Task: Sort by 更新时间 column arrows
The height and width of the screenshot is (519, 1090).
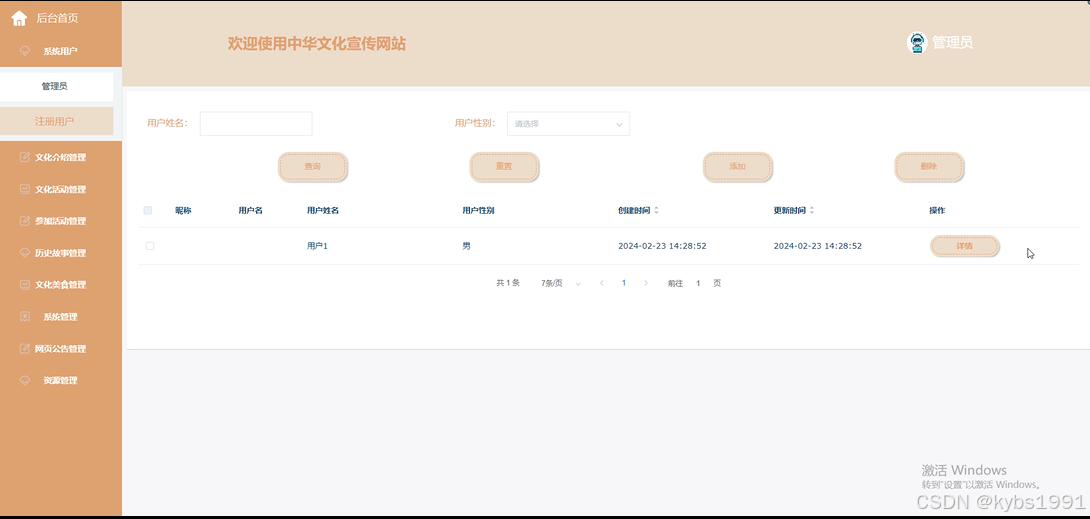Action: point(811,210)
